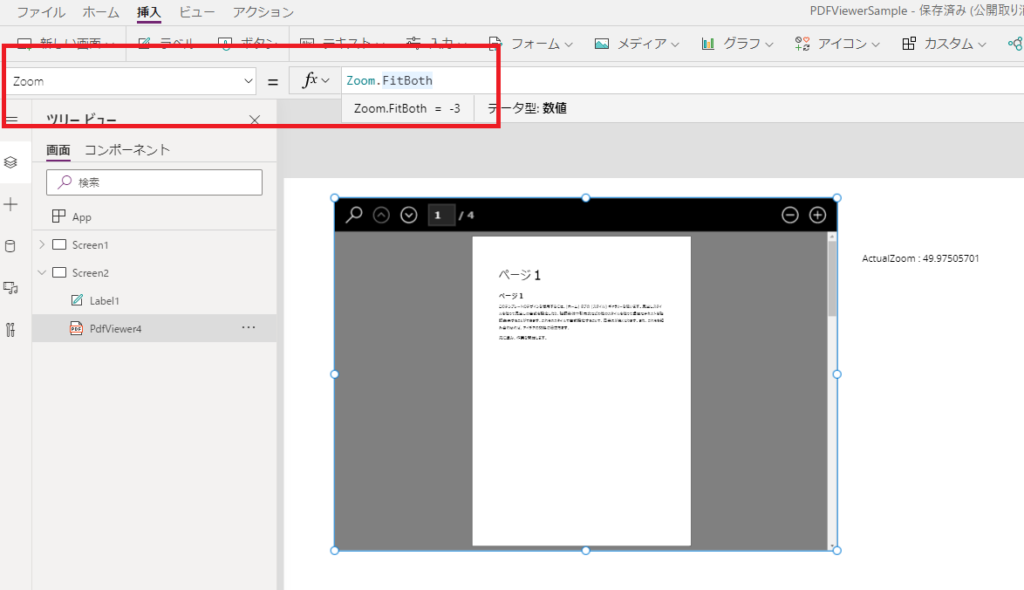Expand the fx formula chevron
The width and height of the screenshot is (1024, 590).
pyautogui.click(x=325, y=80)
